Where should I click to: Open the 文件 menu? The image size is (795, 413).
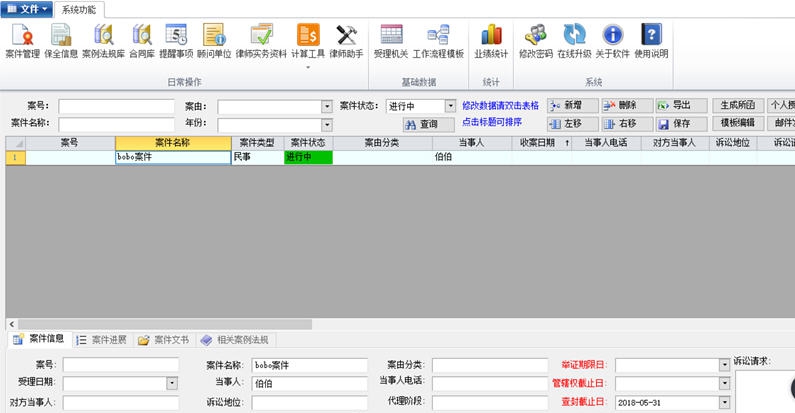click(27, 9)
